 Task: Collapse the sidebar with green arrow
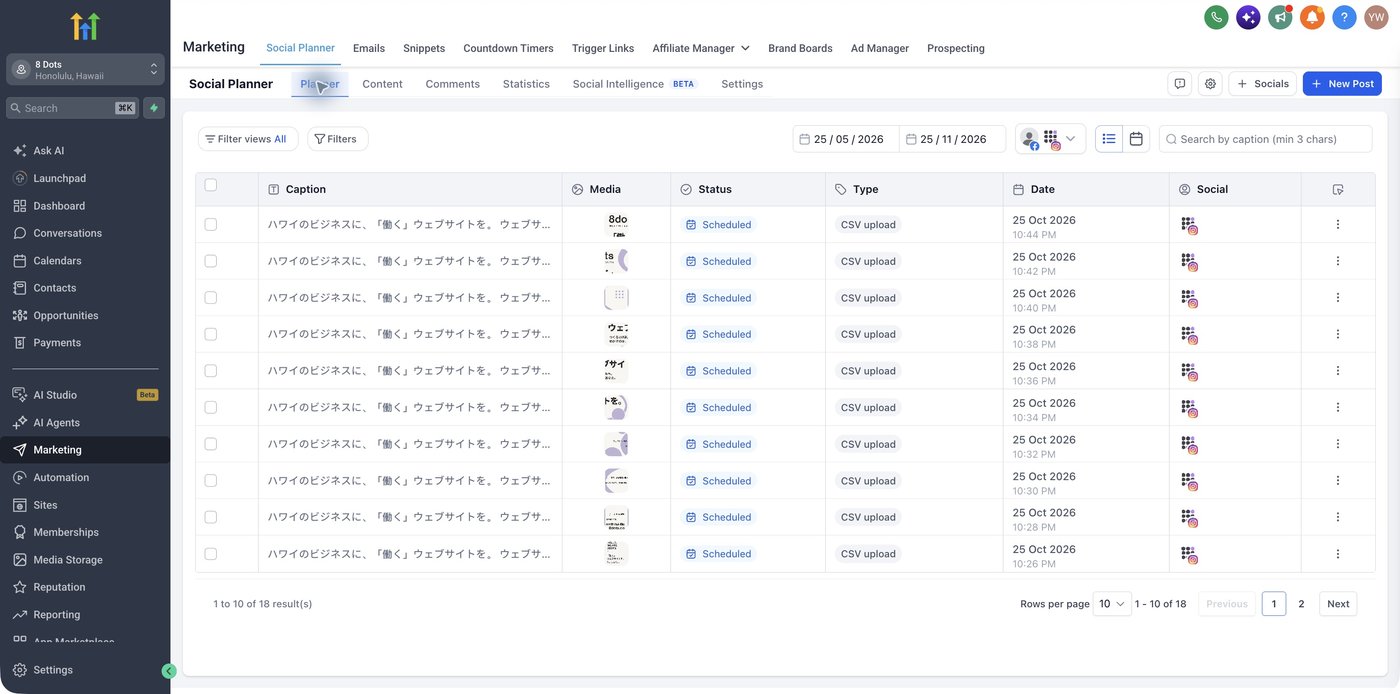(169, 671)
